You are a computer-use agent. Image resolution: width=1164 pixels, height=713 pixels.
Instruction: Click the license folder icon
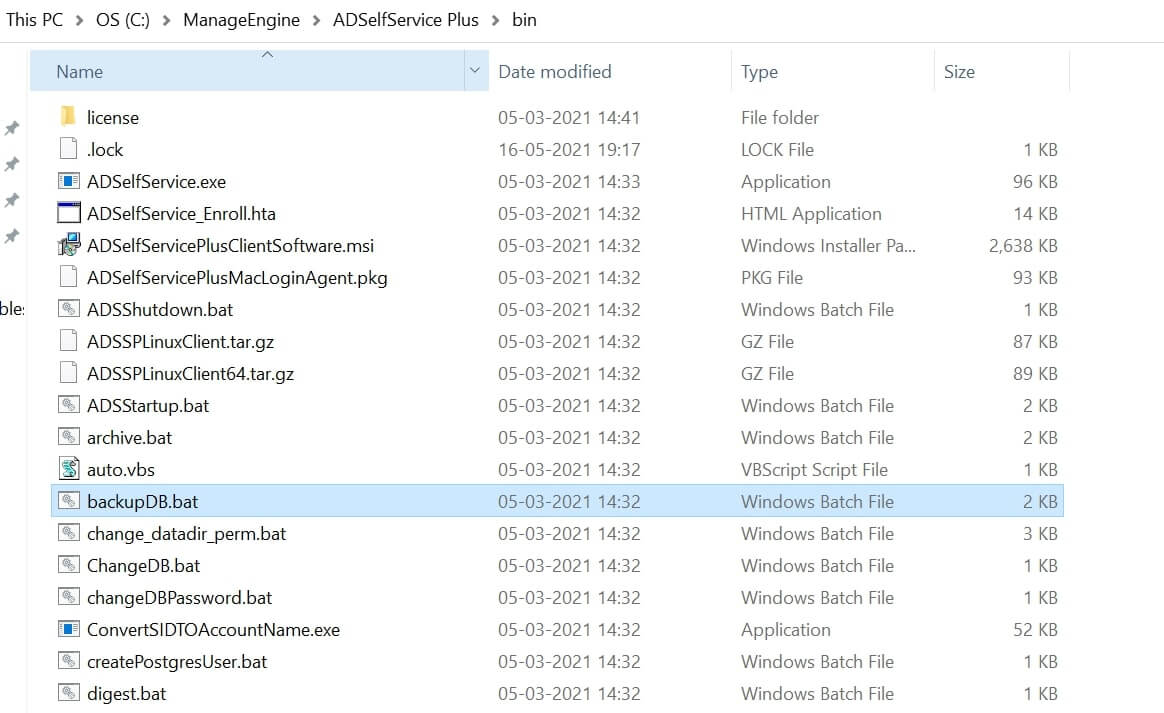tap(70, 117)
